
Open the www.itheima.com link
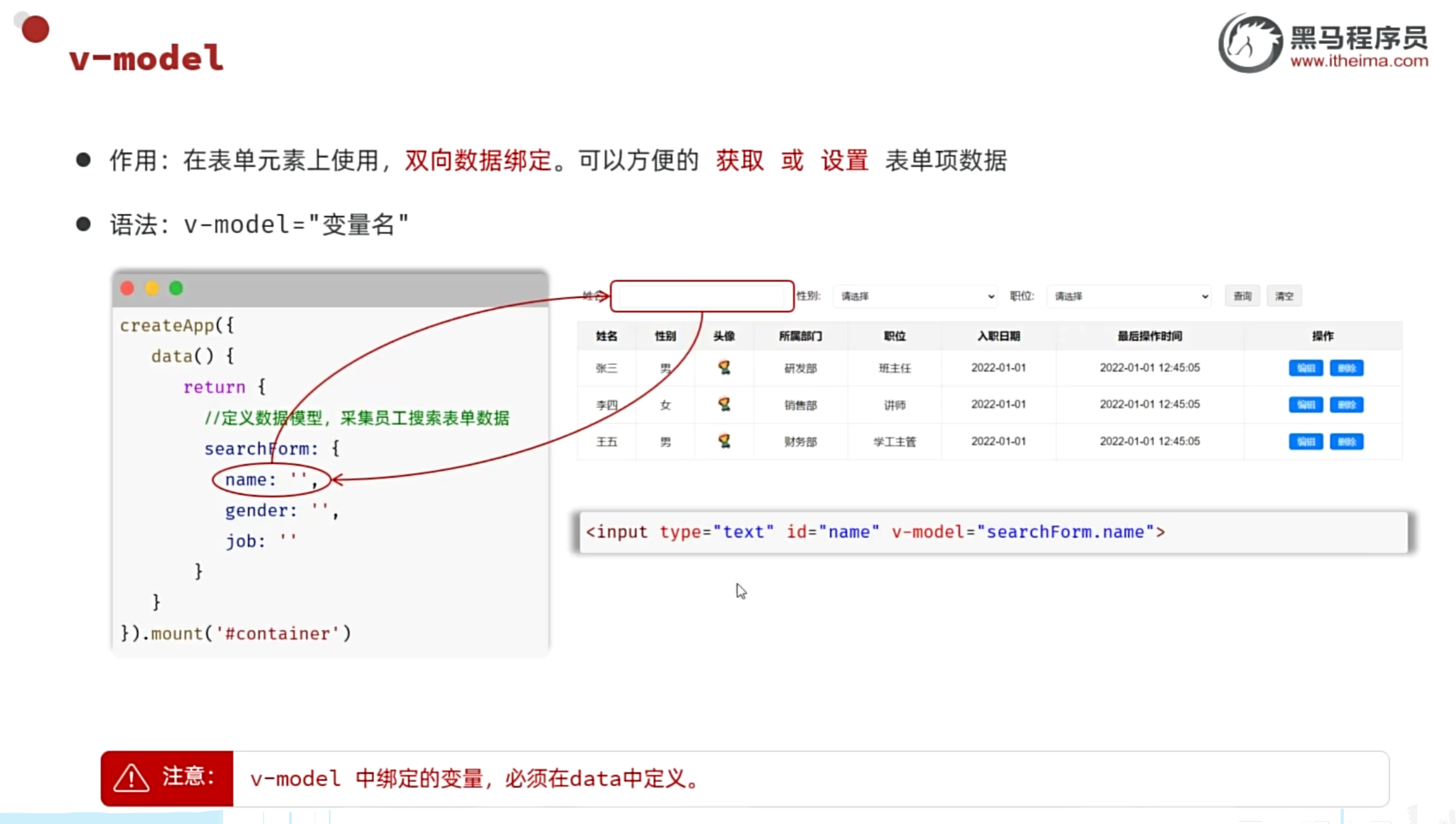1359,61
